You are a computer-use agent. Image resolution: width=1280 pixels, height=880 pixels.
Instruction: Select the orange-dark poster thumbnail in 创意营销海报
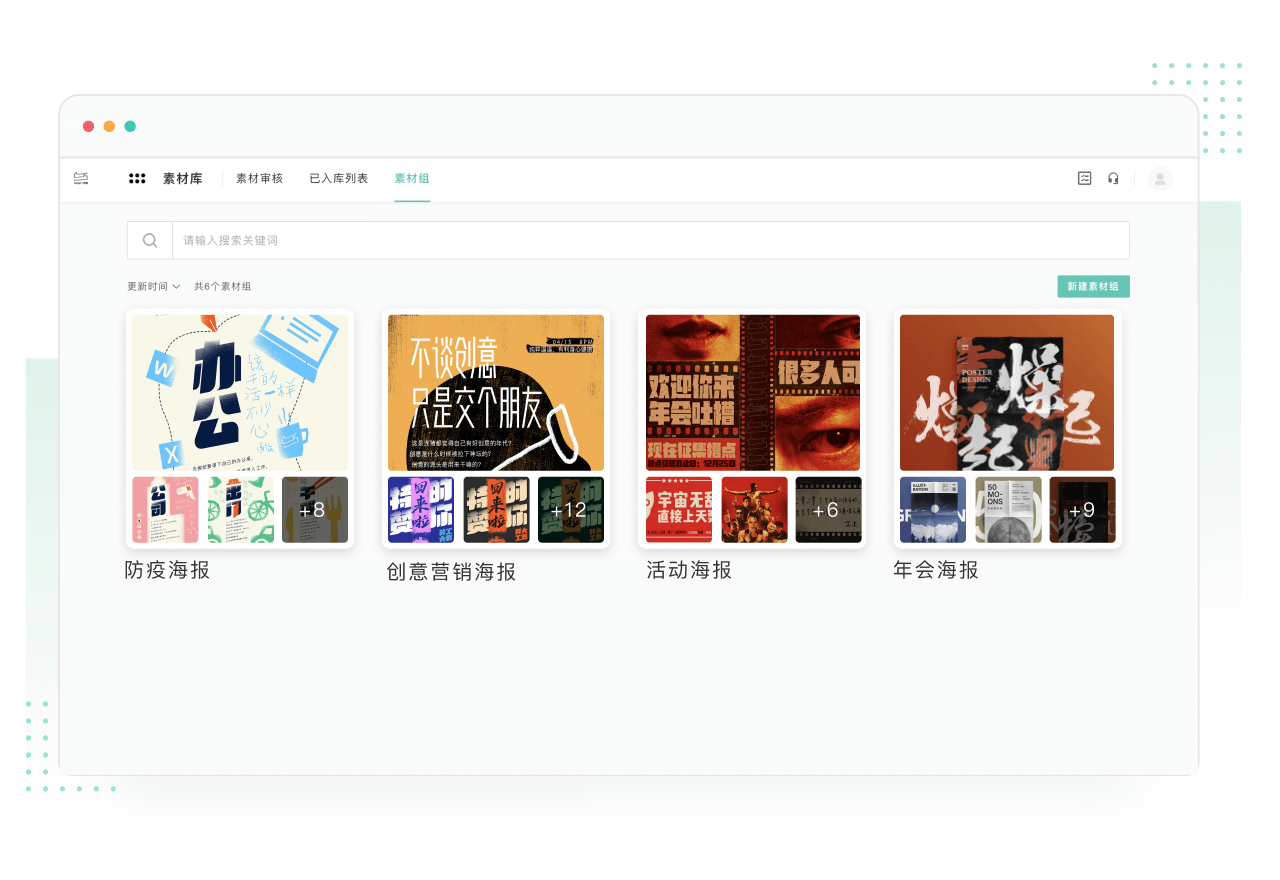[497, 510]
